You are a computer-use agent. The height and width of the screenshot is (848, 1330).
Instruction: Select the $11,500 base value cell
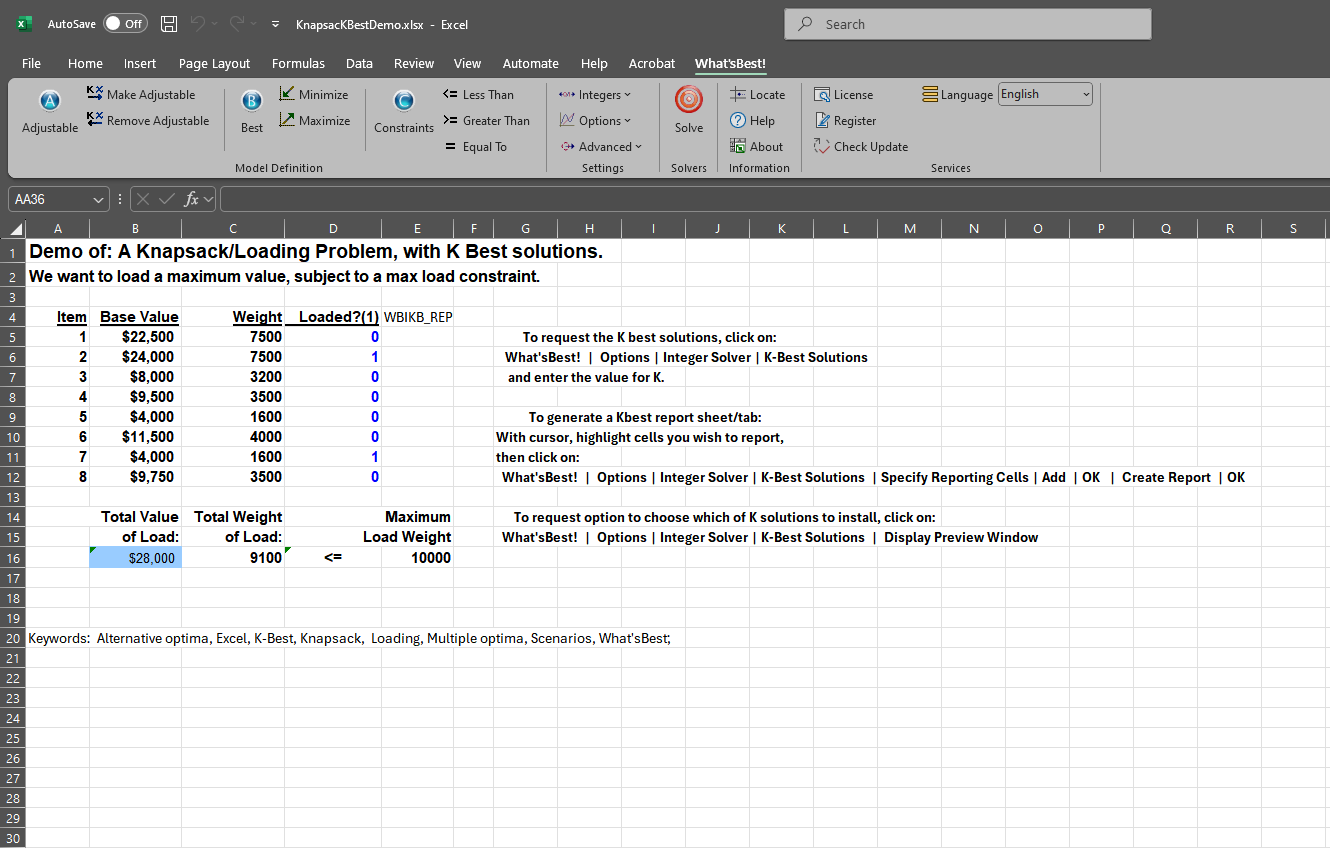coord(135,437)
